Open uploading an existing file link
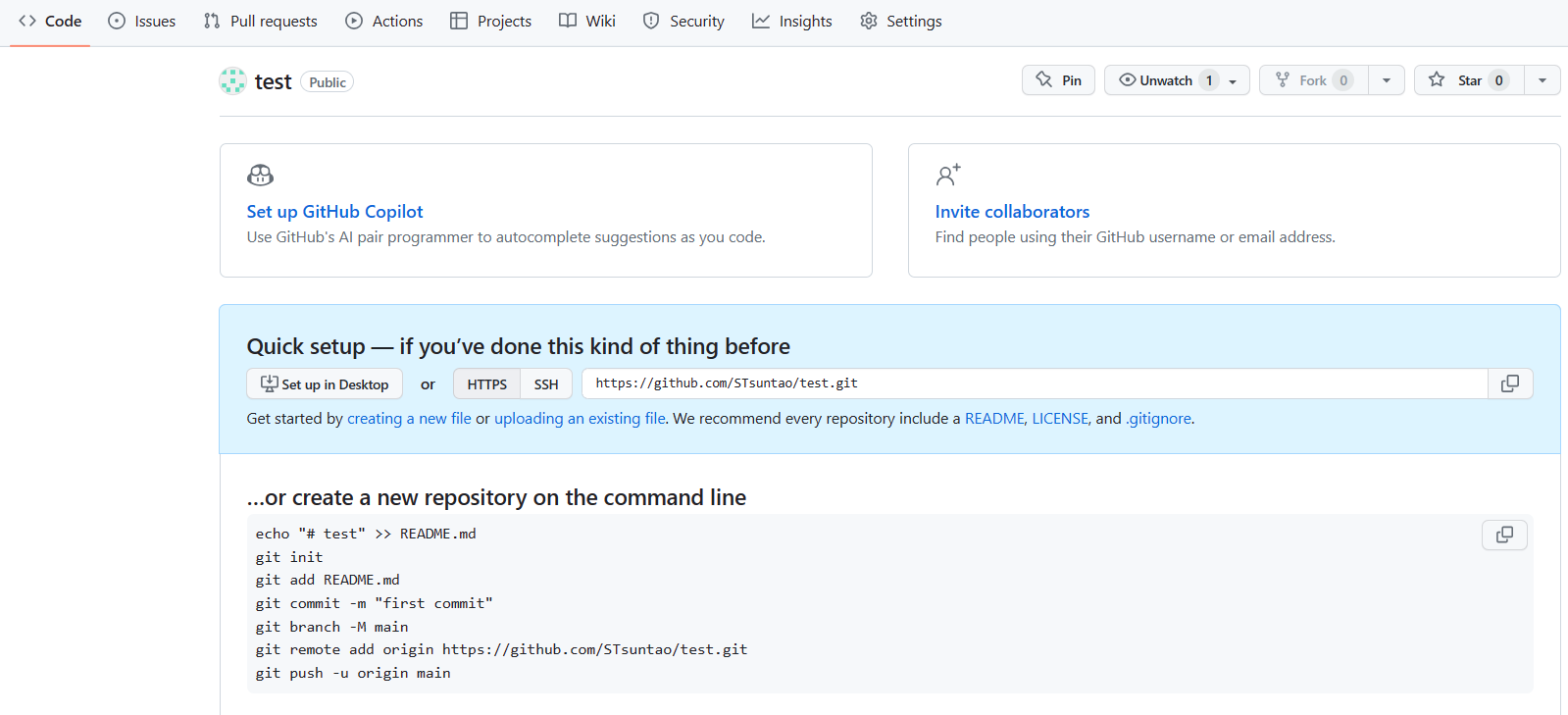This screenshot has height=715, width=1568. tap(580, 418)
